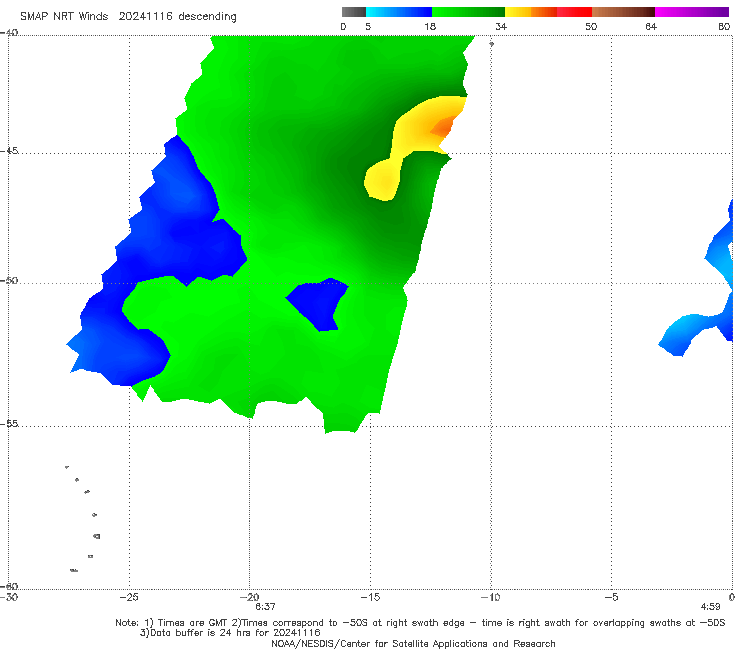Screen dimensions: 740x650
Task: Click the note '3)Data buffer is 24 hrs'
Action: tap(230, 633)
